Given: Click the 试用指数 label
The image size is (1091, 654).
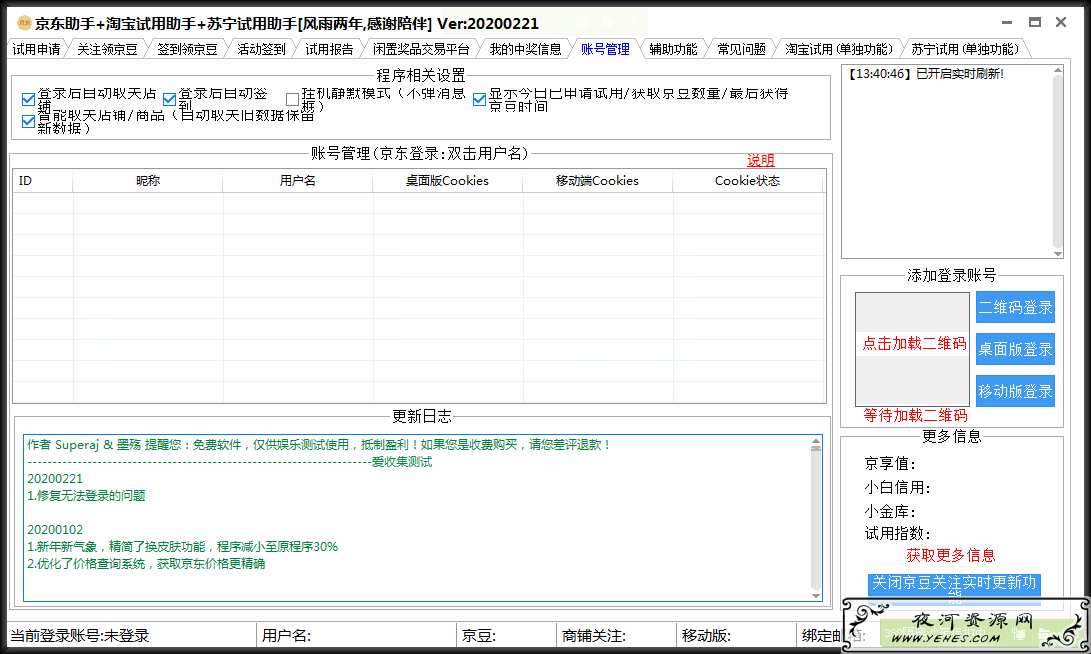Looking at the screenshot, I should (898, 534).
